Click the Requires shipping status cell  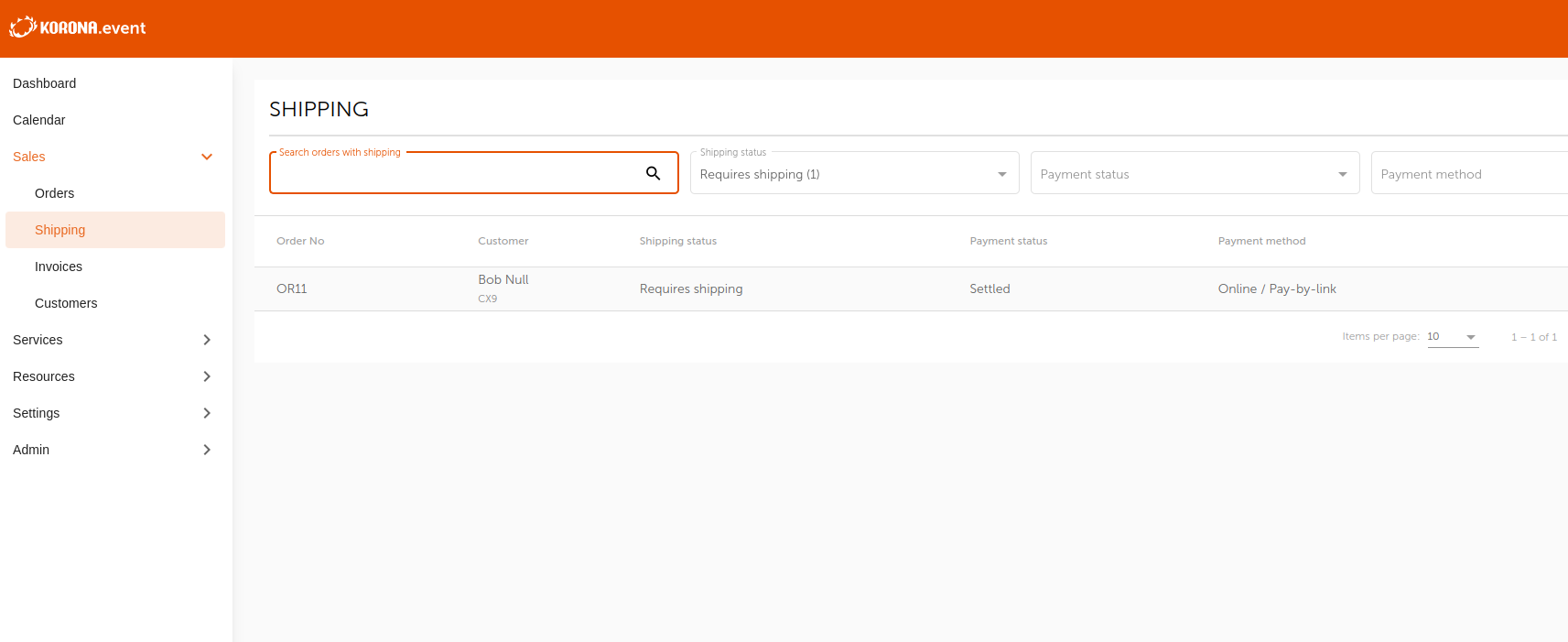click(x=691, y=288)
